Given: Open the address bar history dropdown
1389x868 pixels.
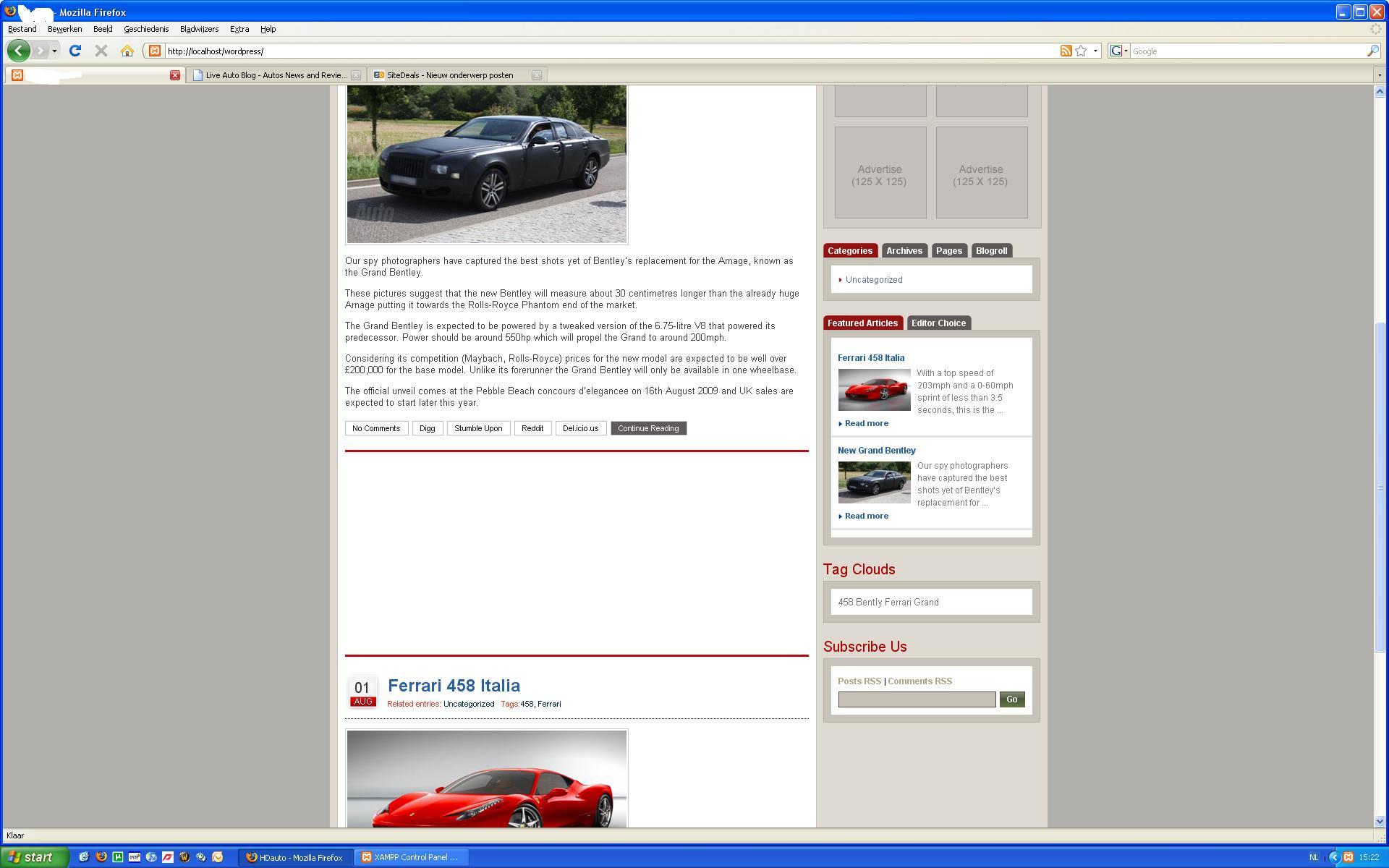Looking at the screenshot, I should point(1095,51).
